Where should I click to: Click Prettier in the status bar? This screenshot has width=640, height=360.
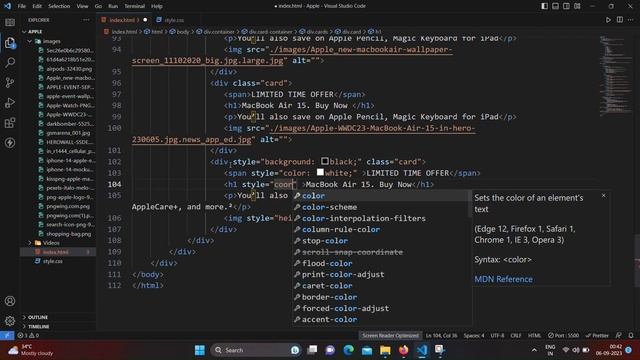[597, 336]
